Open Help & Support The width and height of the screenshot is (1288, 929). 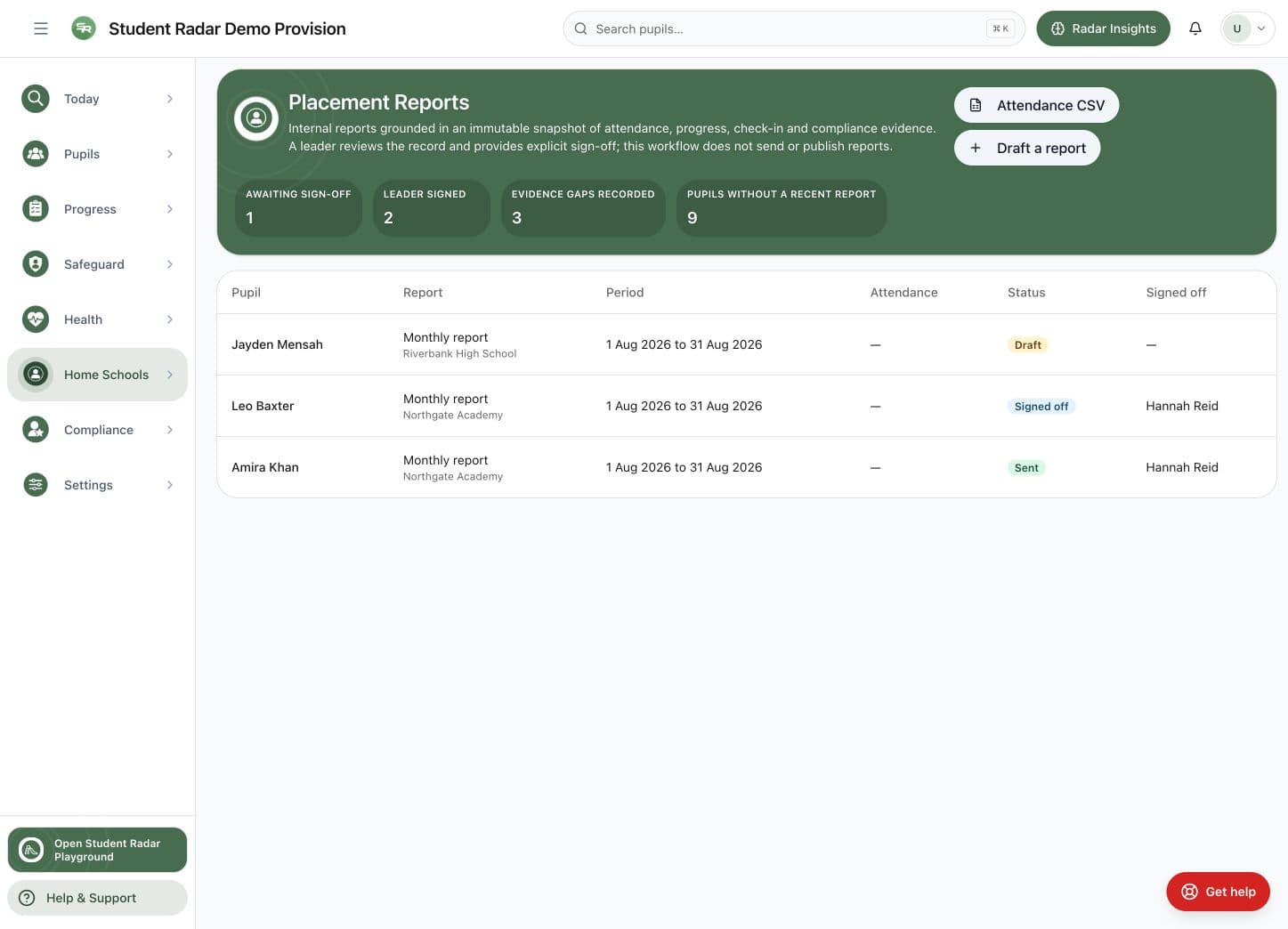tap(97, 898)
